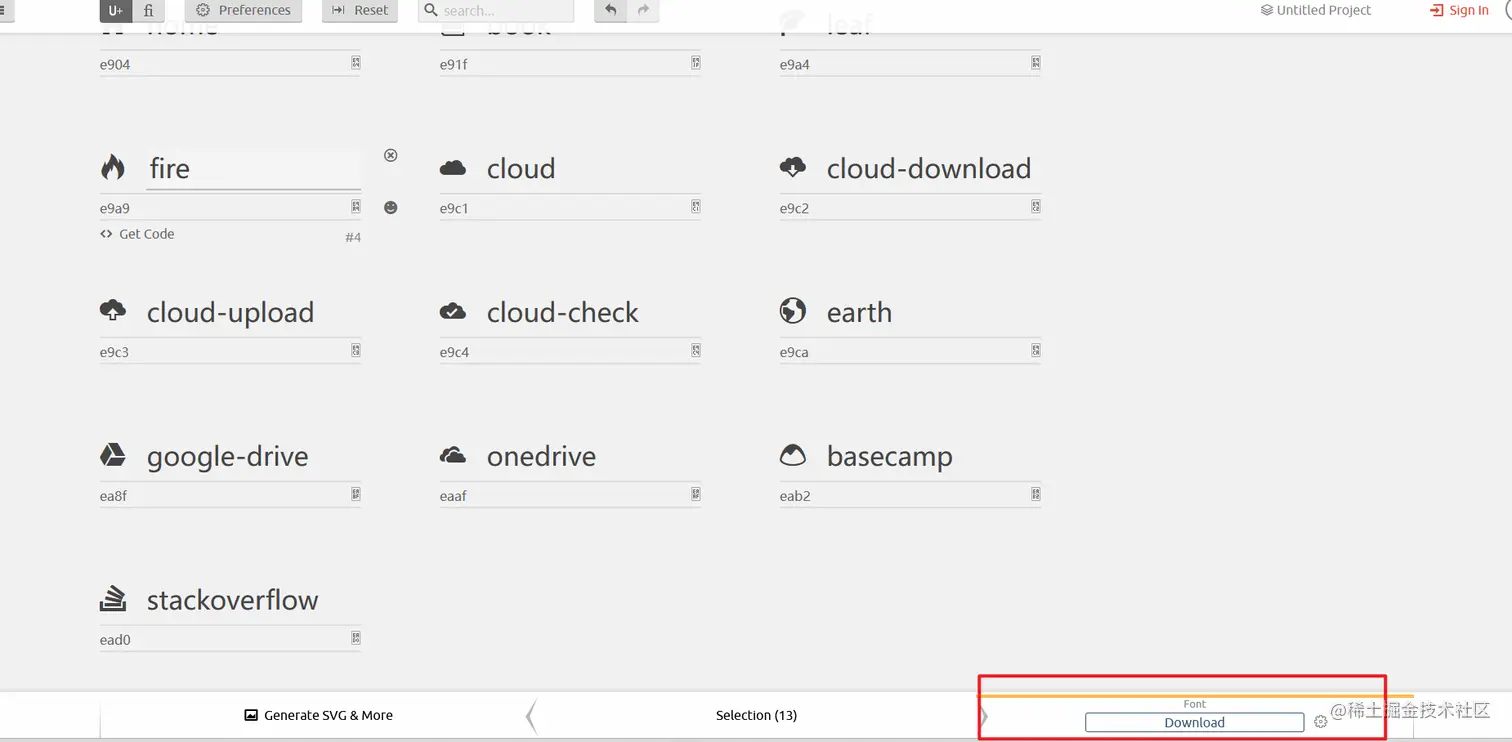Image resolution: width=1512 pixels, height=742 pixels.
Task: Click the character icon in the e9a9 field
Action: pos(356,207)
